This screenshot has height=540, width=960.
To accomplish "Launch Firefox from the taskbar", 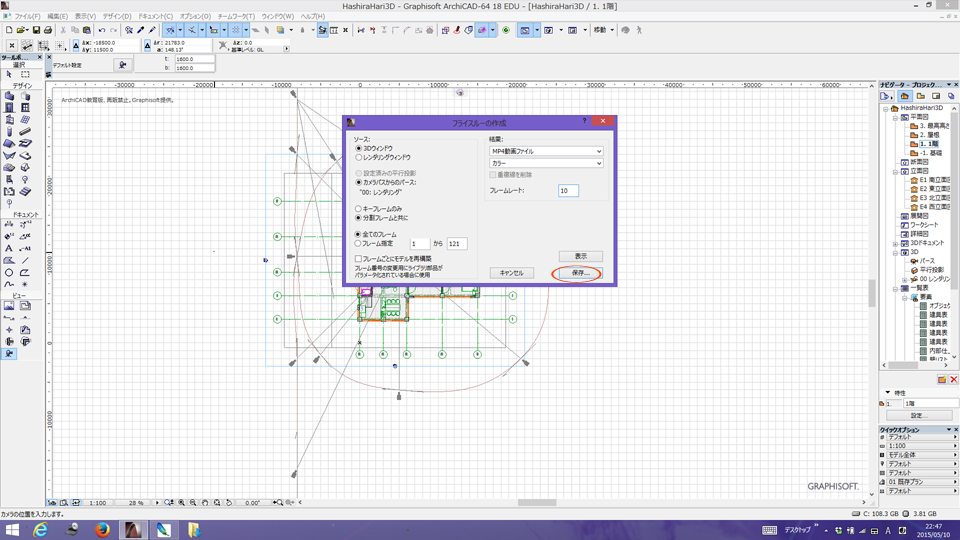I will pos(102,530).
